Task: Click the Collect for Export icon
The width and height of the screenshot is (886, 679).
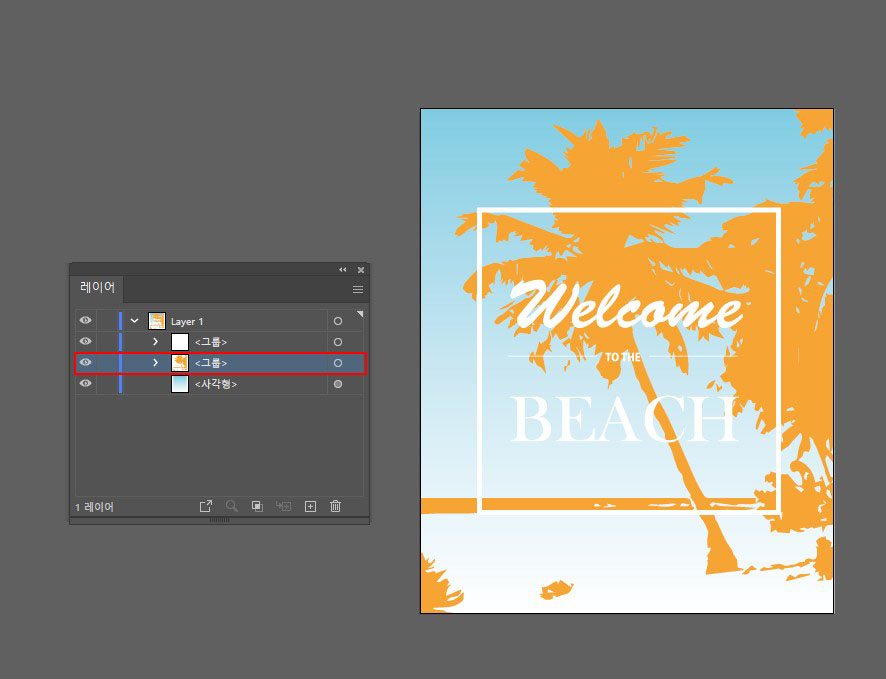Action: click(x=206, y=506)
